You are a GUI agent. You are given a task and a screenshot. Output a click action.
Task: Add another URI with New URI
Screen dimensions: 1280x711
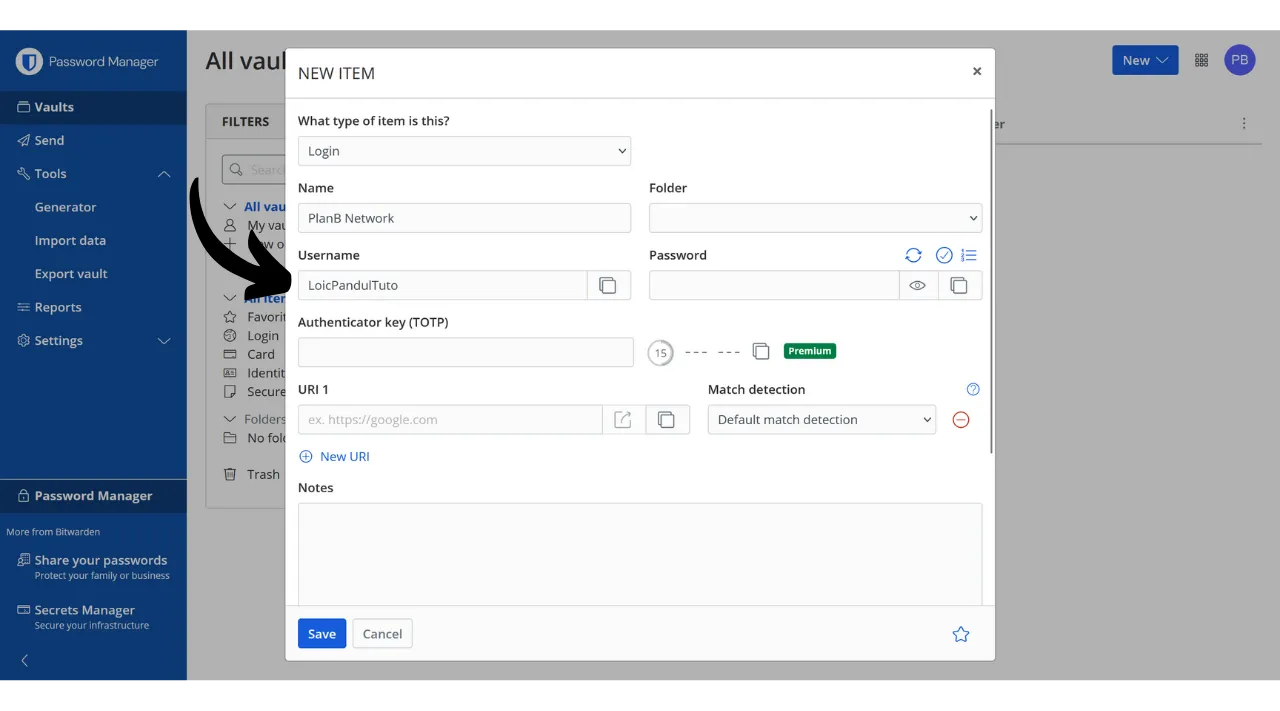[x=335, y=456]
